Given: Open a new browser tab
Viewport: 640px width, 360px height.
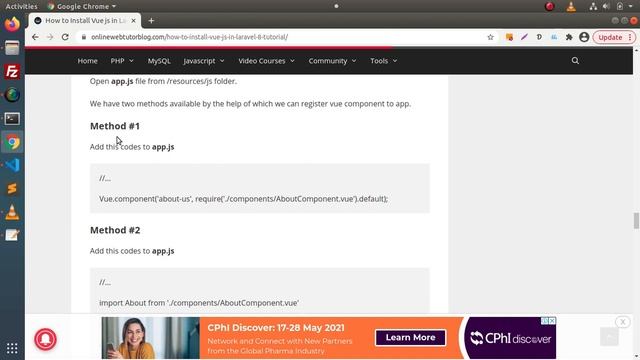Looking at the screenshot, I should coord(151,20).
